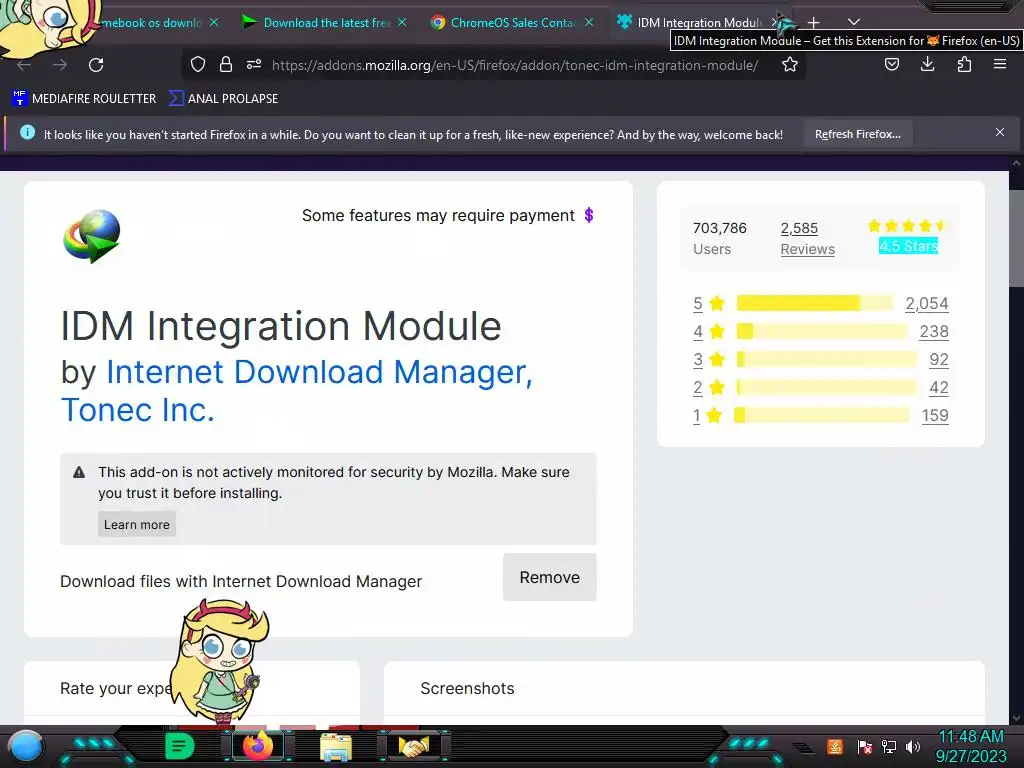Image resolution: width=1024 pixels, height=768 pixels.
Task: Click the 1-star rating bar
Action: (822, 415)
